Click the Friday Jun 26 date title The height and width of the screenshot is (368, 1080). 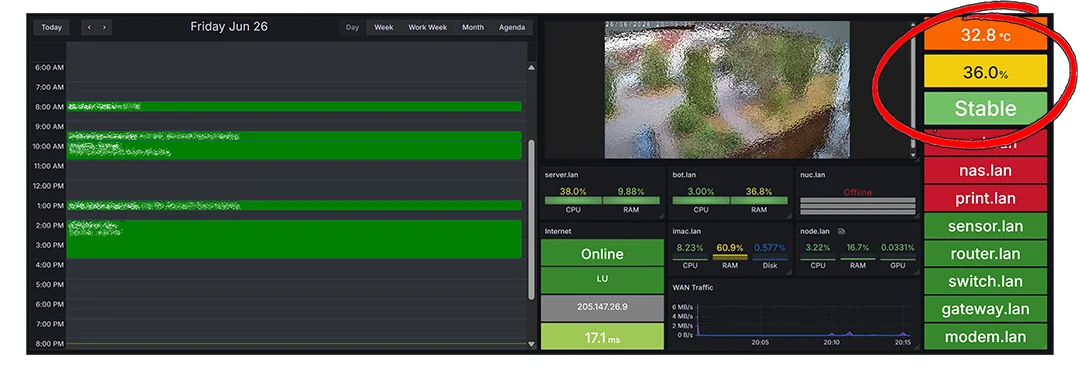coord(229,27)
